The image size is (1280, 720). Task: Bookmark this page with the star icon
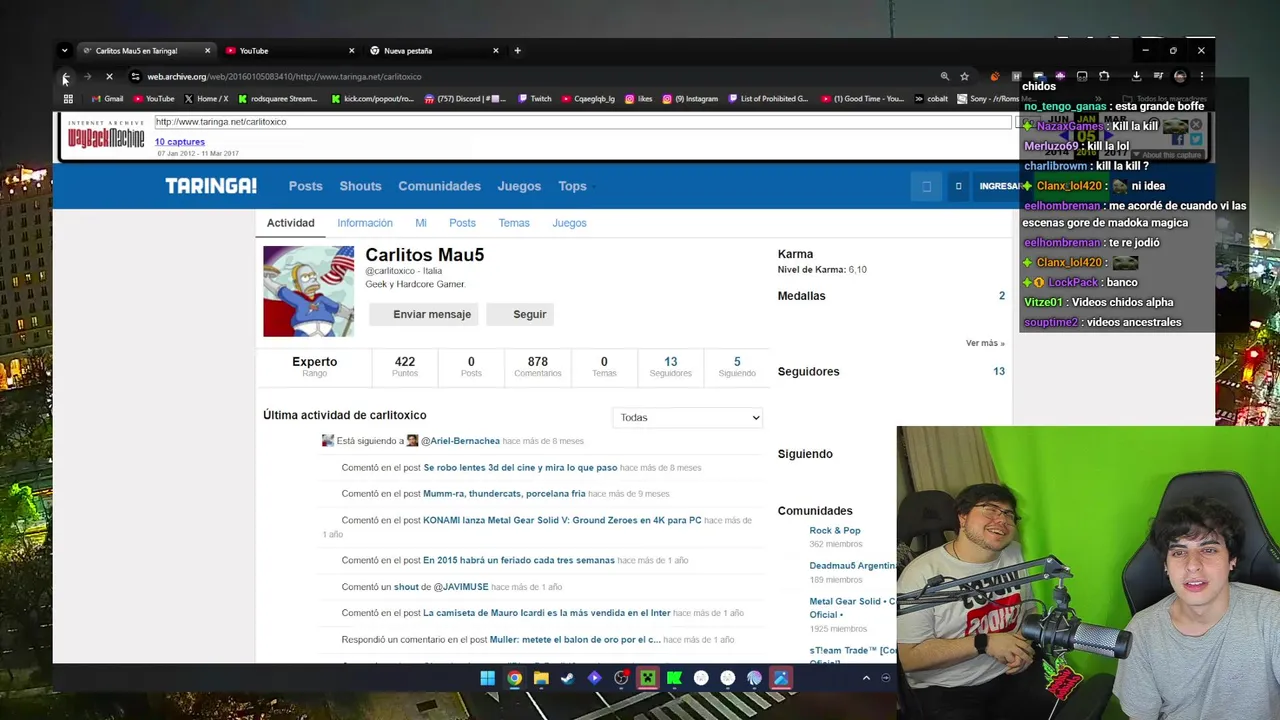point(964,76)
